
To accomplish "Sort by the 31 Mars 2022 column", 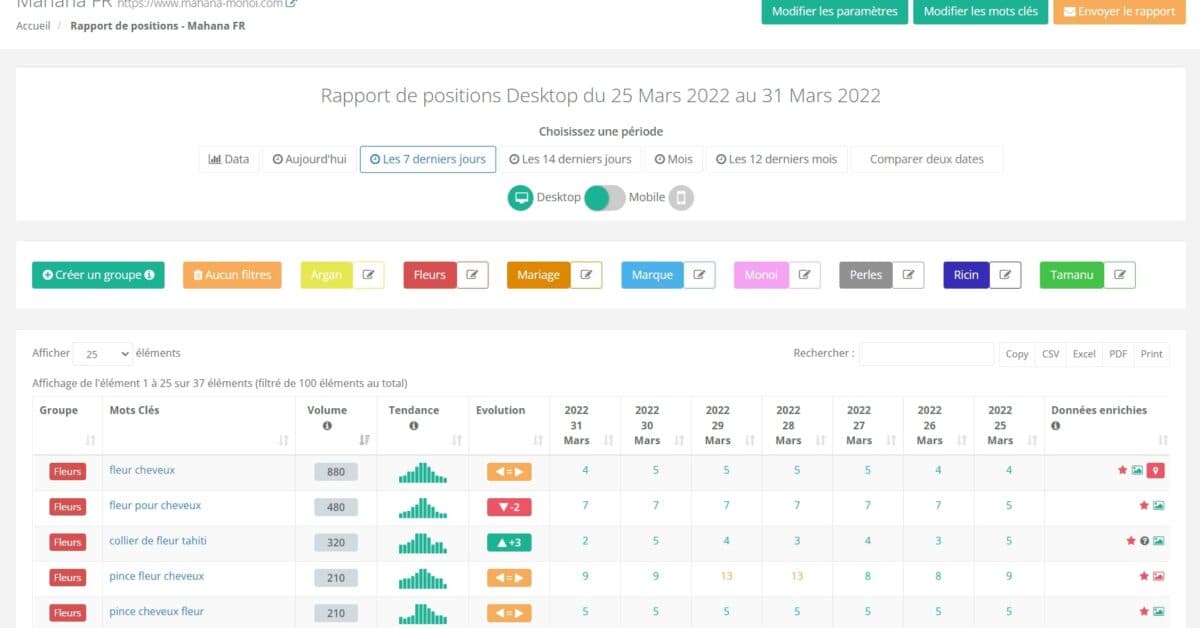I will pos(609,440).
